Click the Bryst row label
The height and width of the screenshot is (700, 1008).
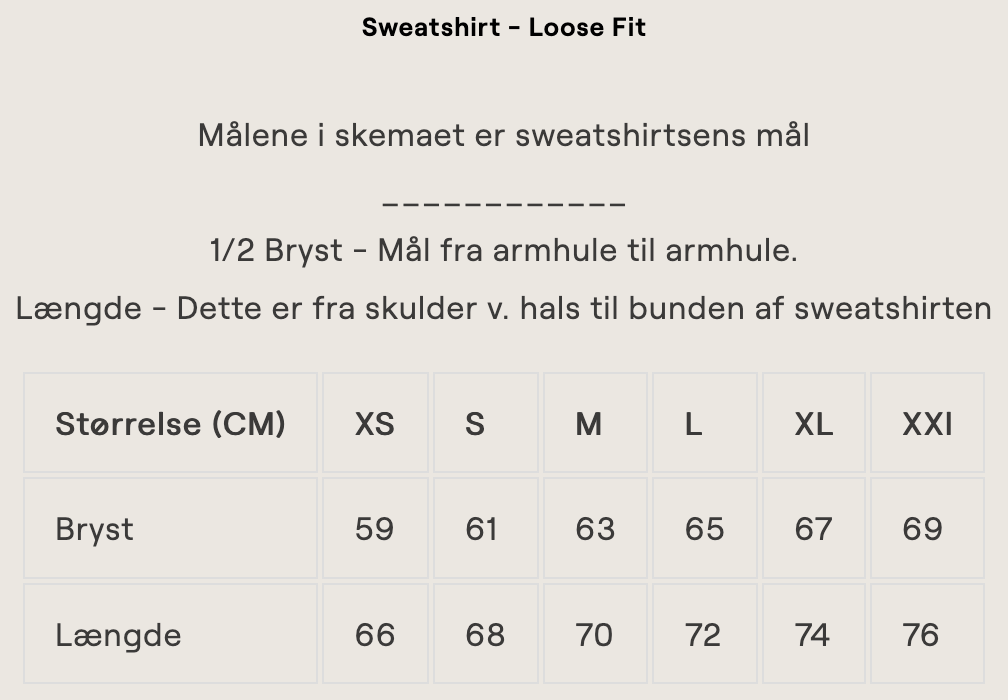point(95,529)
